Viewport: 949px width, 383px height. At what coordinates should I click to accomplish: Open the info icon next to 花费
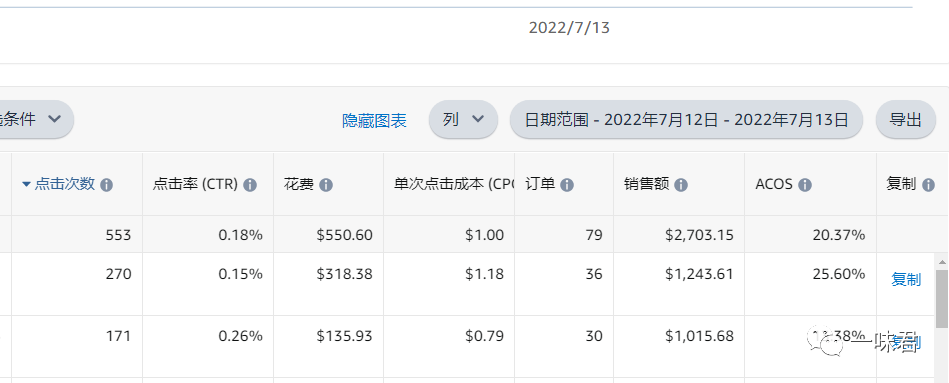326,185
